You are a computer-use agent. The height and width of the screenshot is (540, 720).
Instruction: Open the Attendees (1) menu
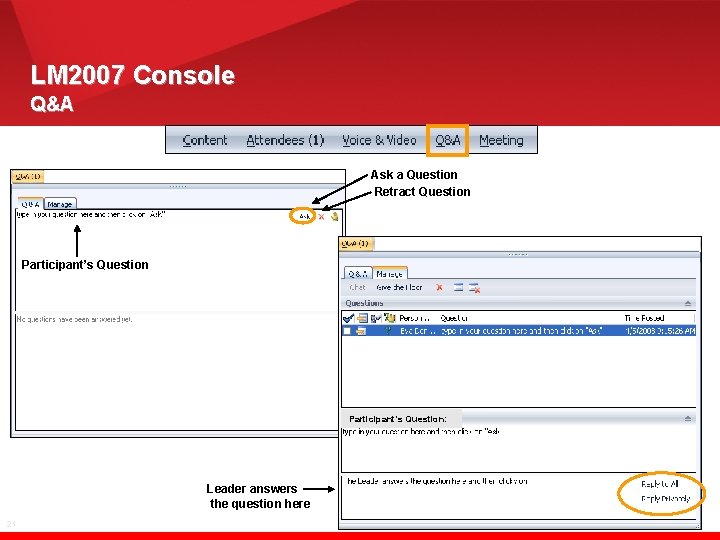(x=285, y=140)
